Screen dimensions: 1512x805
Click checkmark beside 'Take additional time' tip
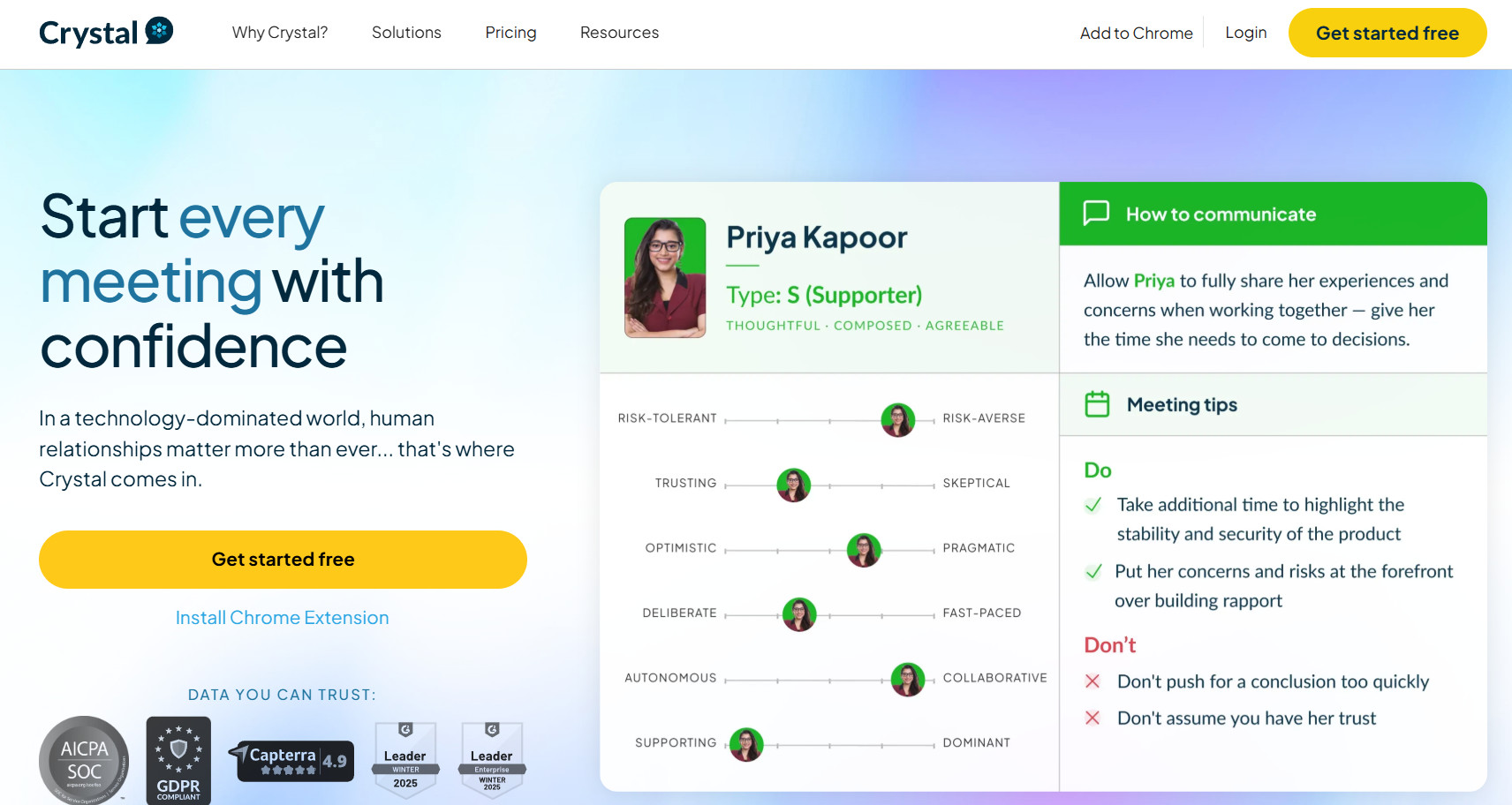1093,505
